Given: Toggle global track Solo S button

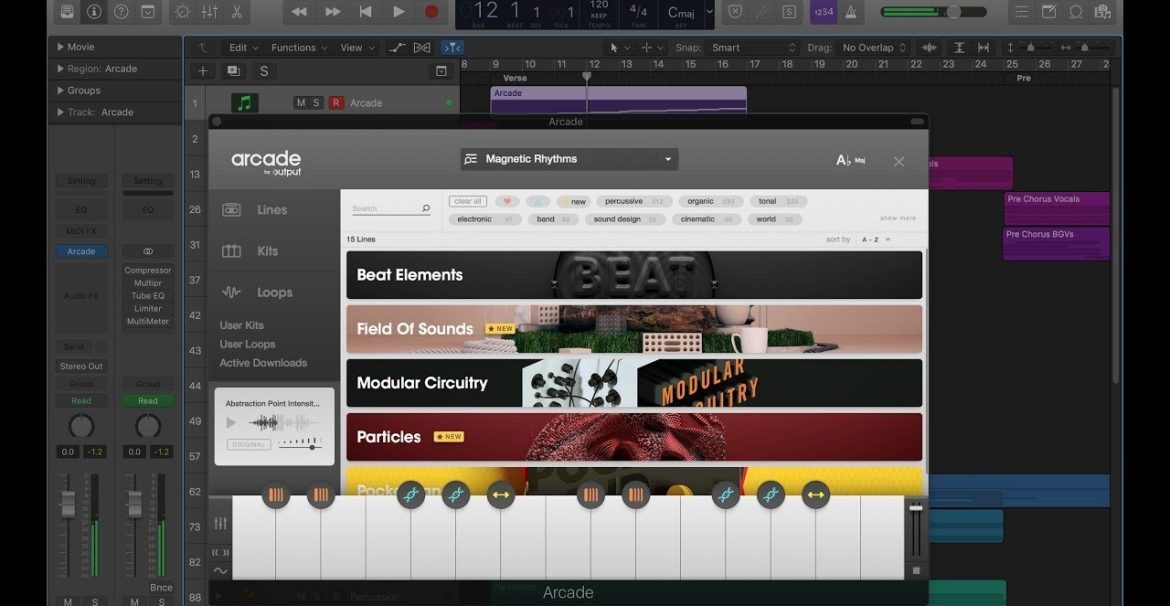Looking at the screenshot, I should tap(263, 71).
